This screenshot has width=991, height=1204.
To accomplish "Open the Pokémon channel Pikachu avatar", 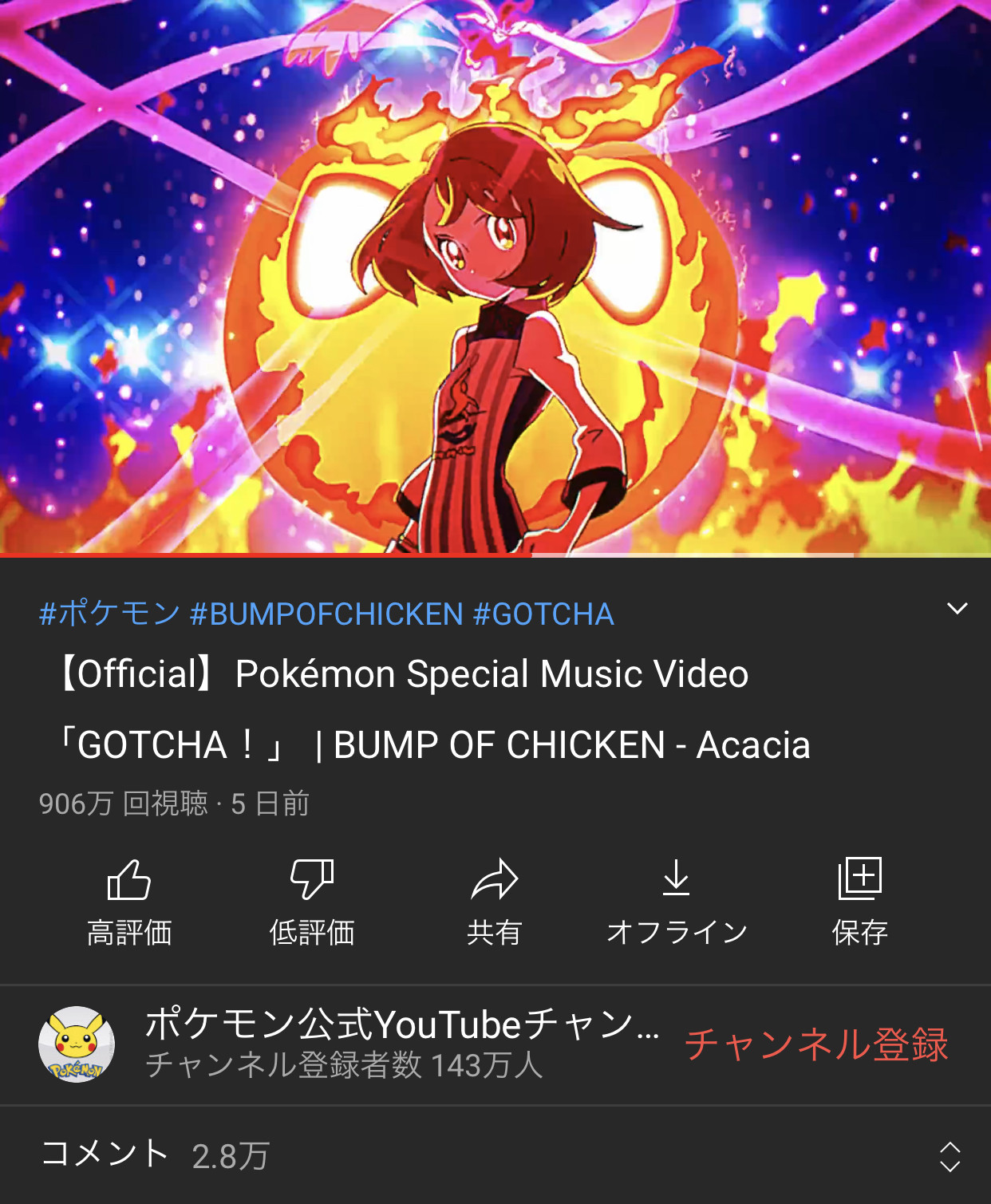I will [x=77, y=1044].
